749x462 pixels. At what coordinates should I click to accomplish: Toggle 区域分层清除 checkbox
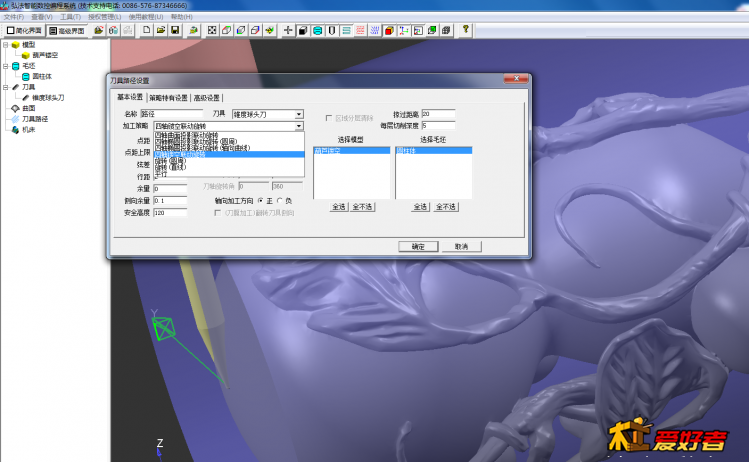[x=329, y=118]
